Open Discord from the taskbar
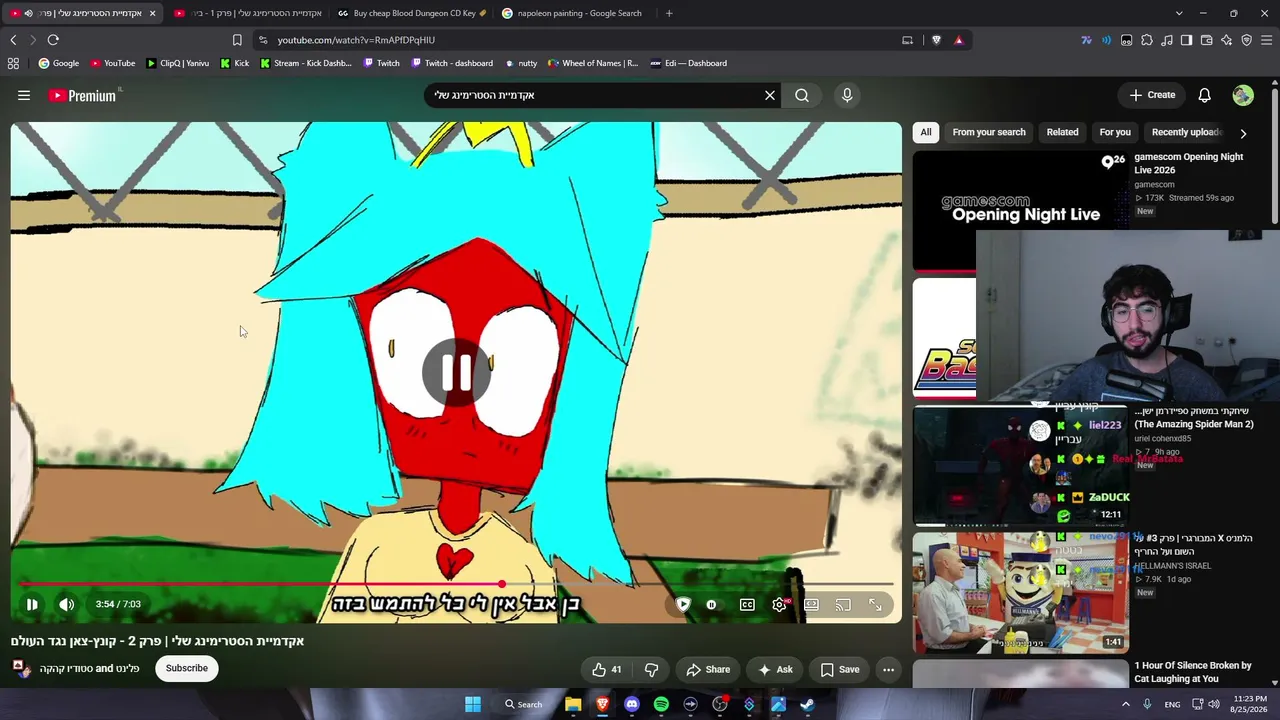1280x720 pixels. 631,704
